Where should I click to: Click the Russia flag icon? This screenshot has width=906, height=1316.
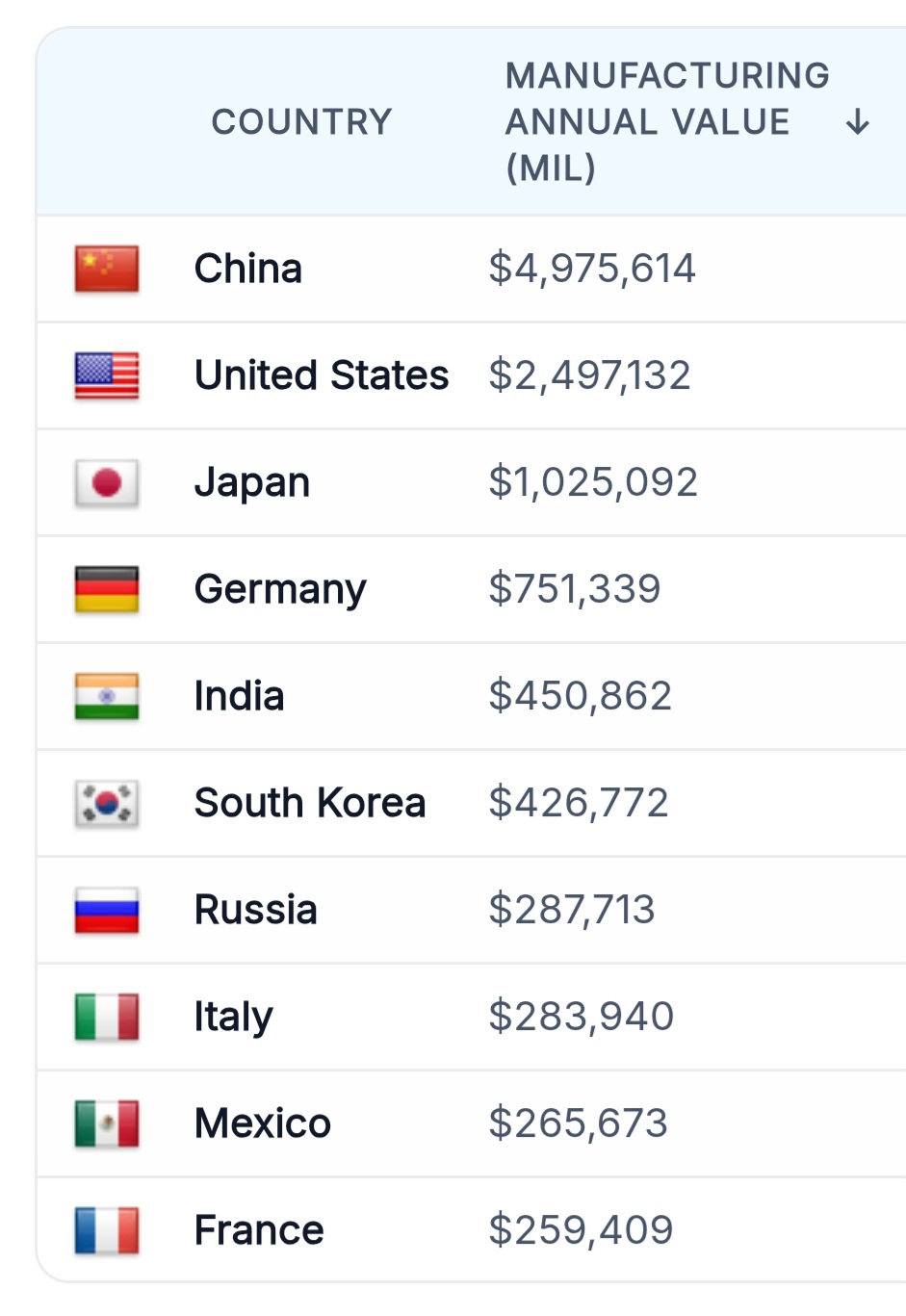[107, 910]
